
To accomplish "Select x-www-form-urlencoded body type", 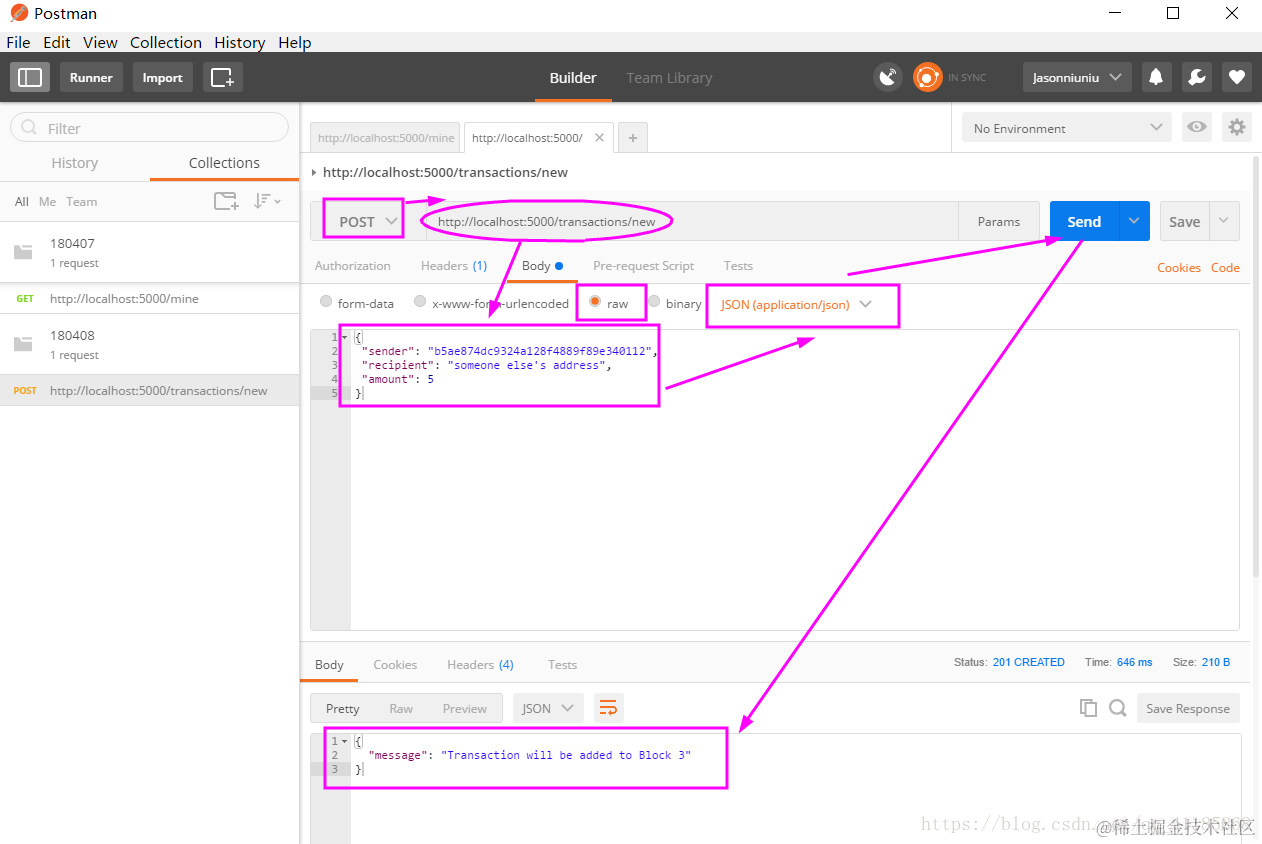I will (x=420, y=302).
